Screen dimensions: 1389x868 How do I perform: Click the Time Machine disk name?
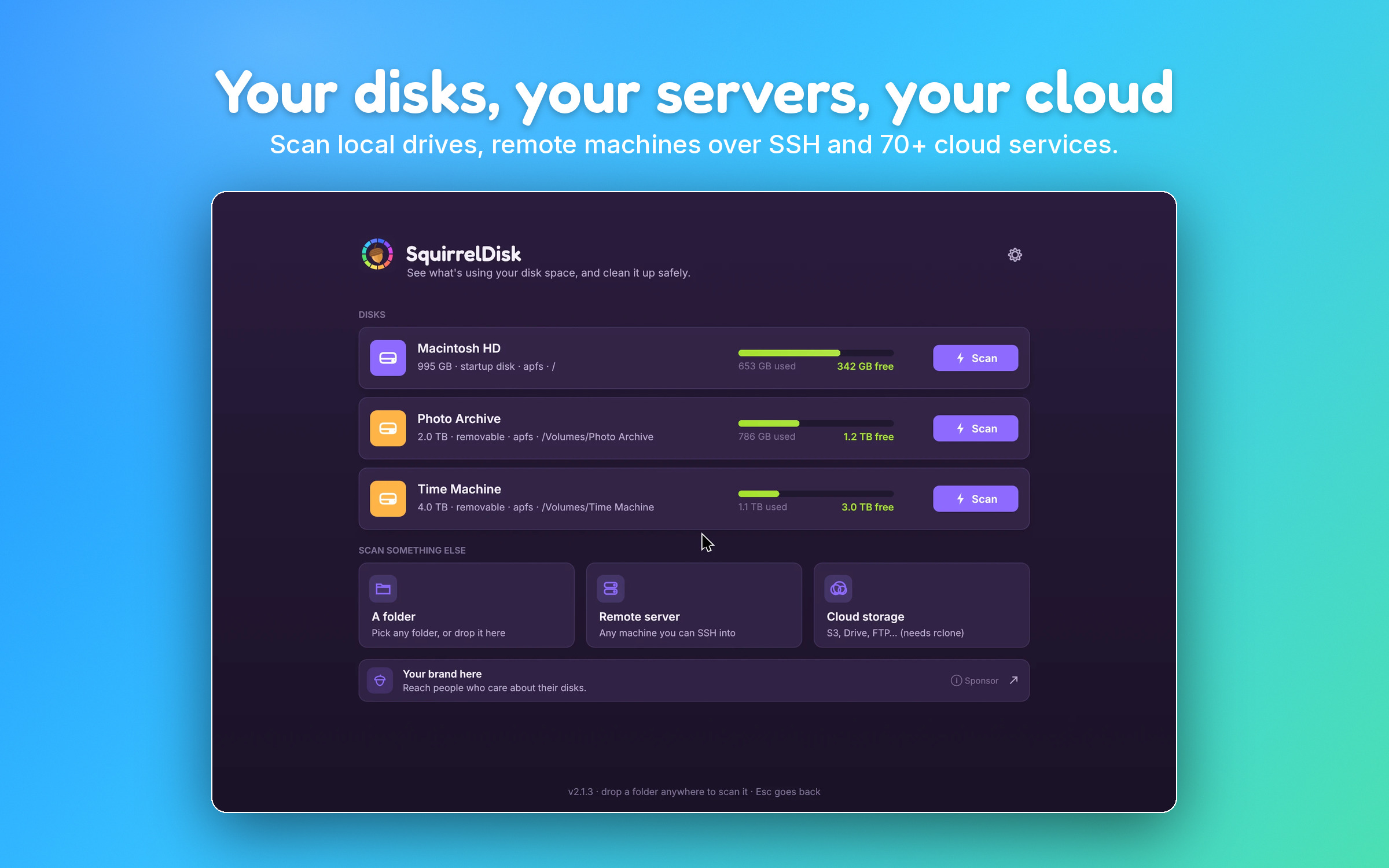point(459,489)
